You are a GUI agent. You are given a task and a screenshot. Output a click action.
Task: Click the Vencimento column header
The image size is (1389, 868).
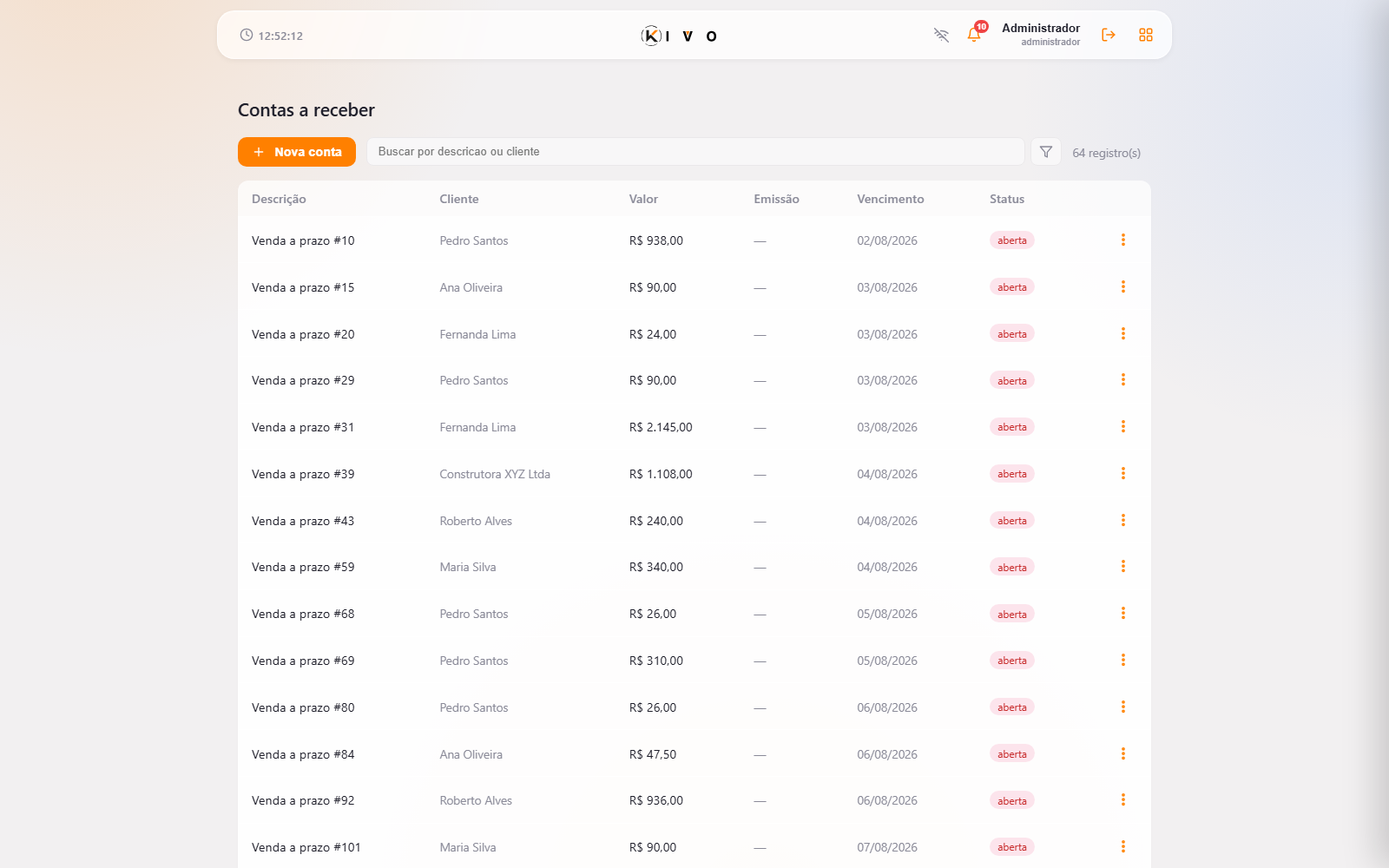coord(891,199)
